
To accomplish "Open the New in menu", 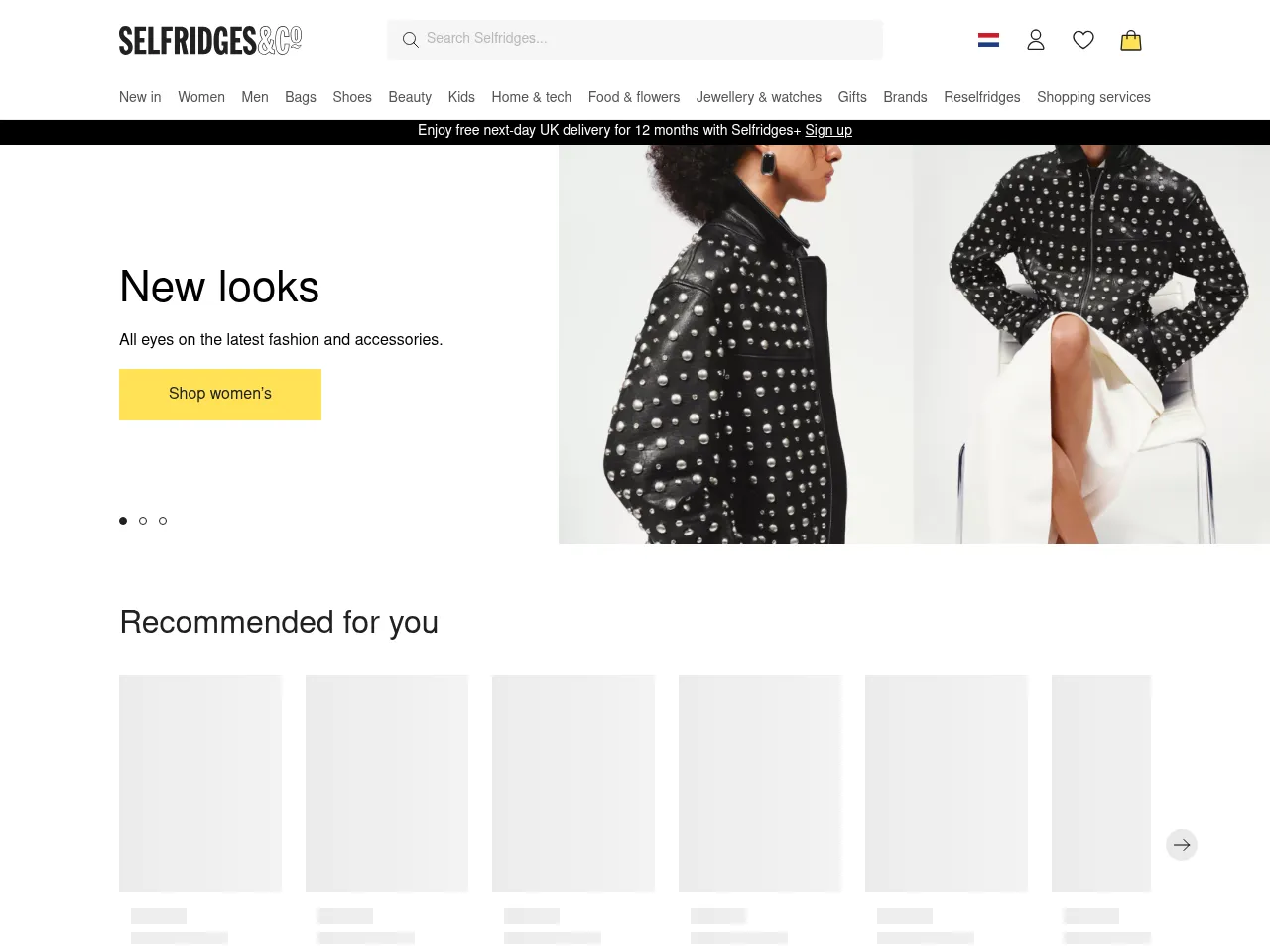I will (140, 97).
